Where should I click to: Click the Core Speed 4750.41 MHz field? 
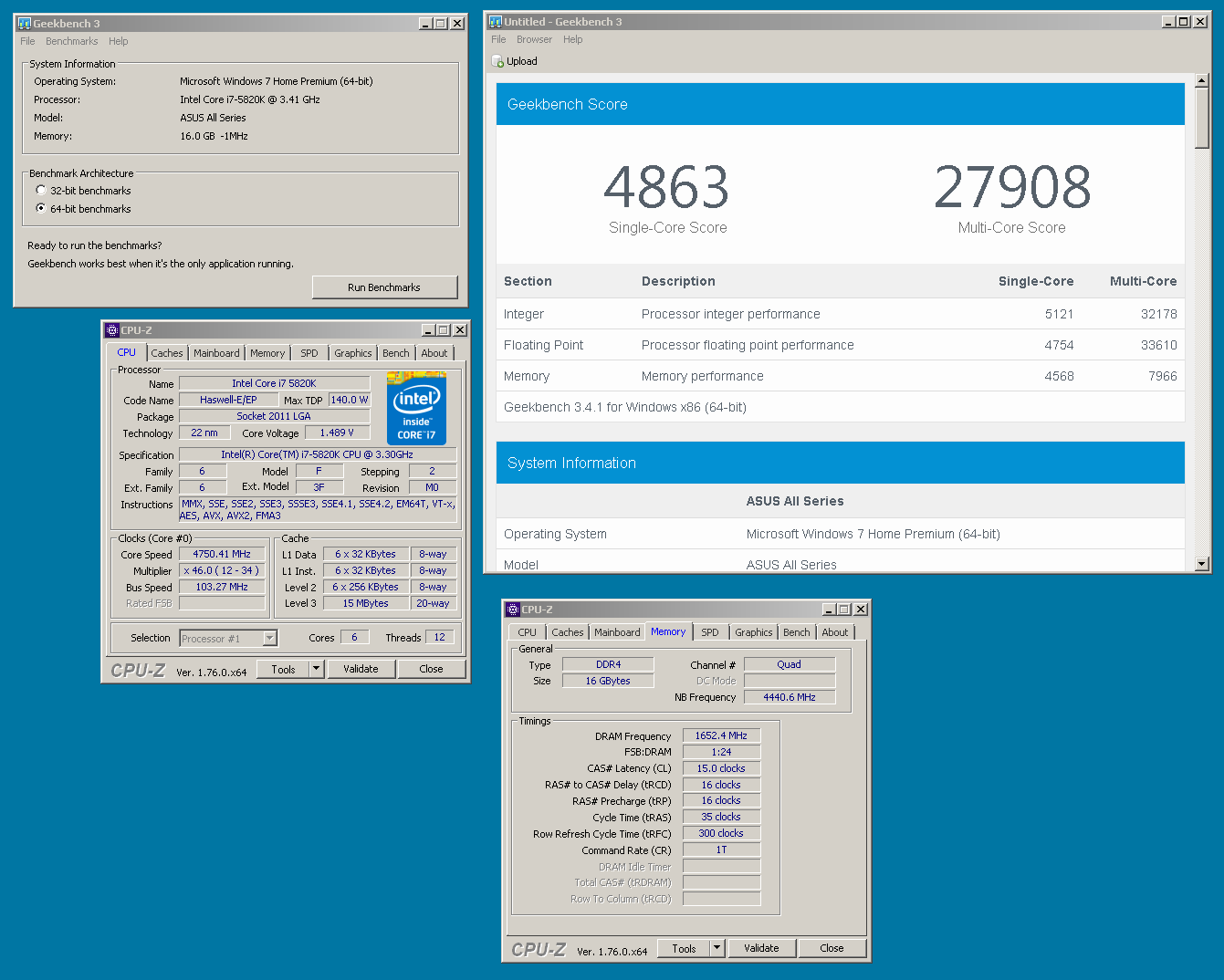[x=222, y=554]
